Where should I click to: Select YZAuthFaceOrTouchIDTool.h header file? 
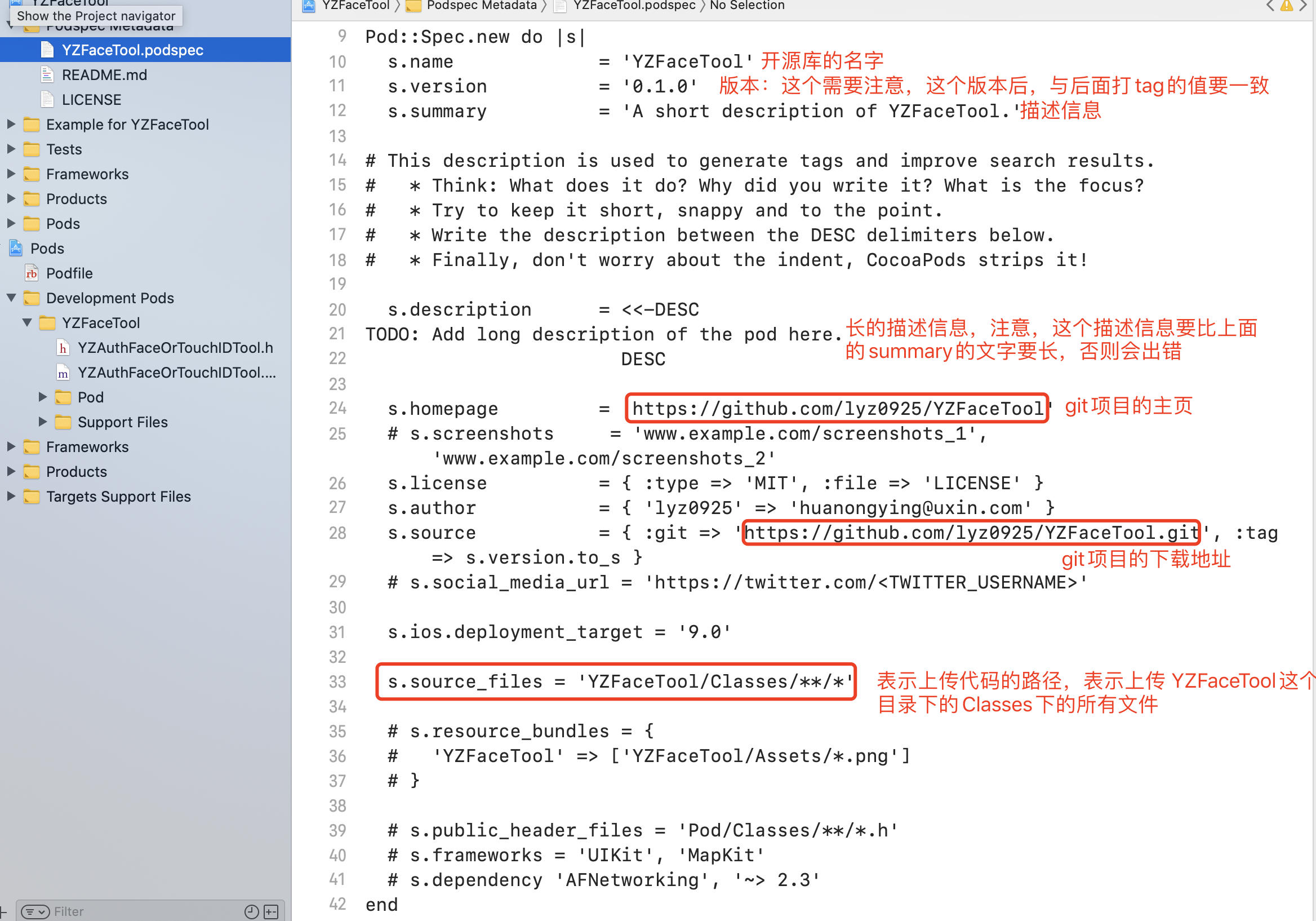point(175,348)
